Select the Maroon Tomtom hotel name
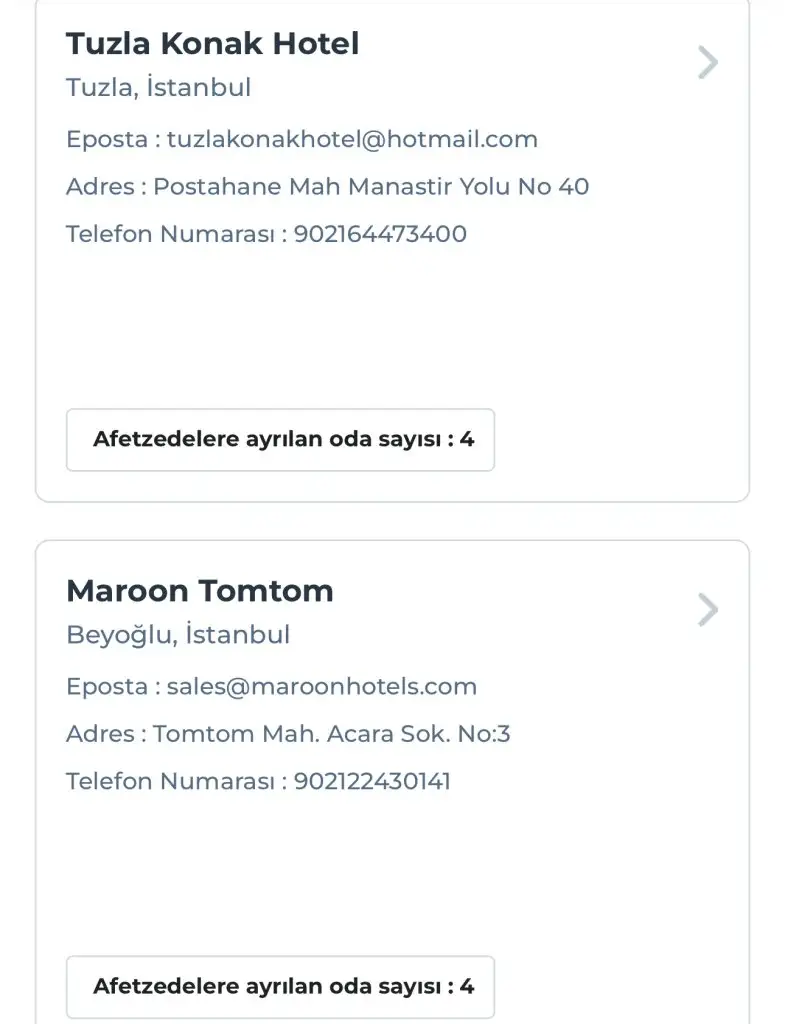 tap(199, 590)
